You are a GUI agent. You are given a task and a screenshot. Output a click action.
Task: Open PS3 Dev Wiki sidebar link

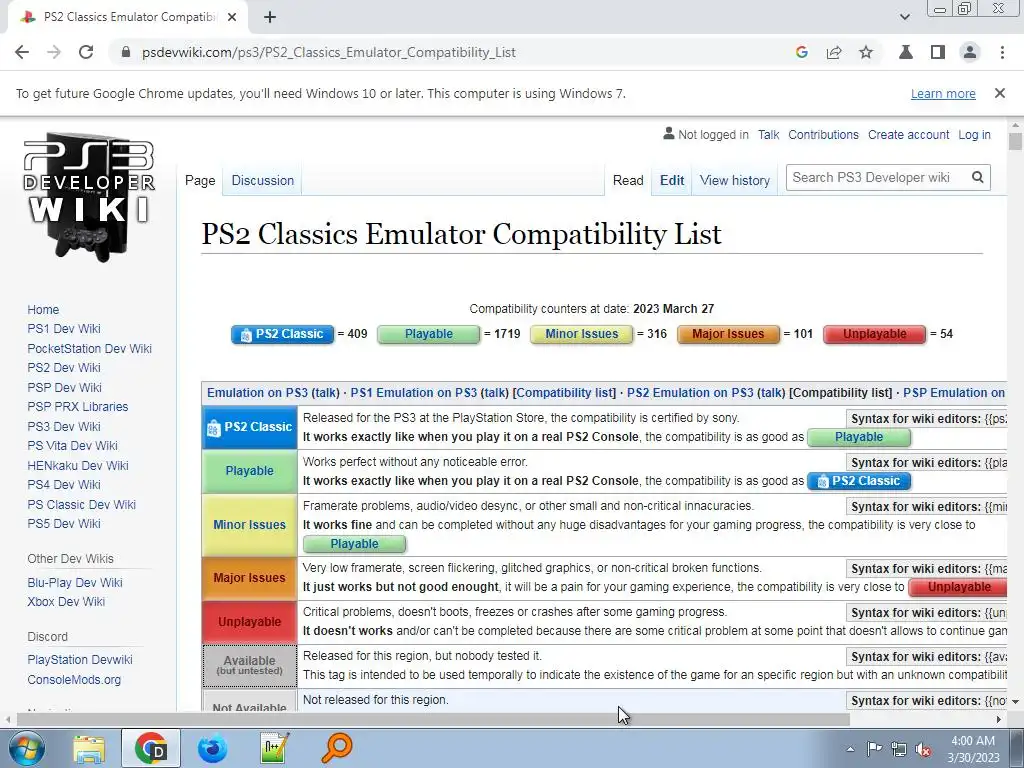pos(64,426)
